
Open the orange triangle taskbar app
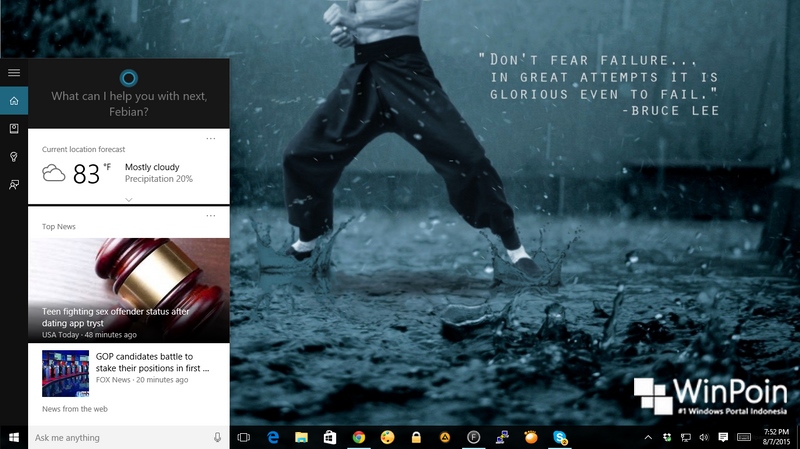pyautogui.click(x=445, y=437)
